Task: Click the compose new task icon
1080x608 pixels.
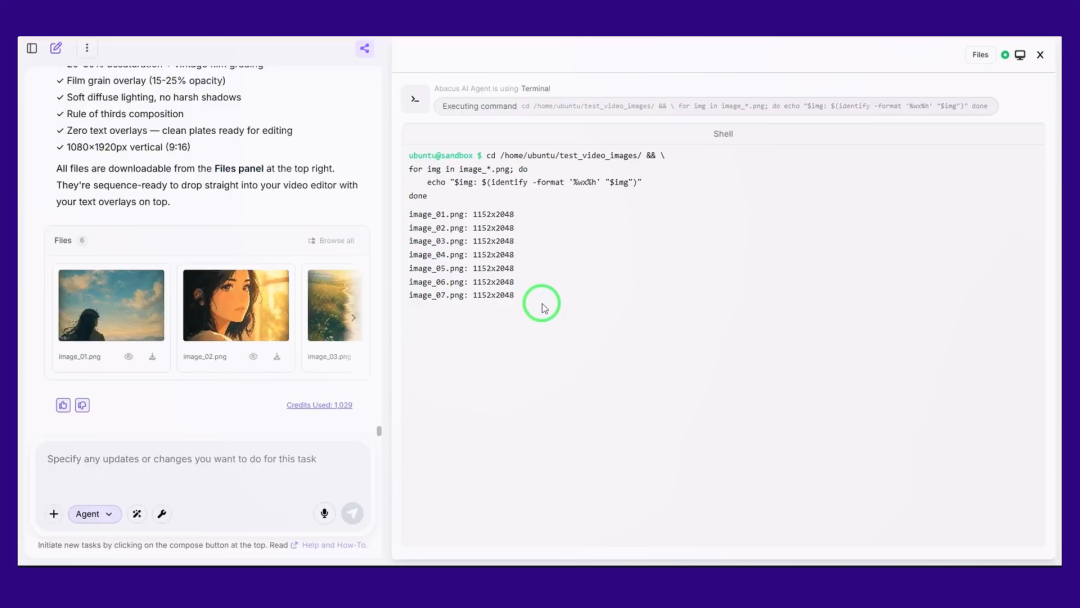Action: [x=56, y=48]
